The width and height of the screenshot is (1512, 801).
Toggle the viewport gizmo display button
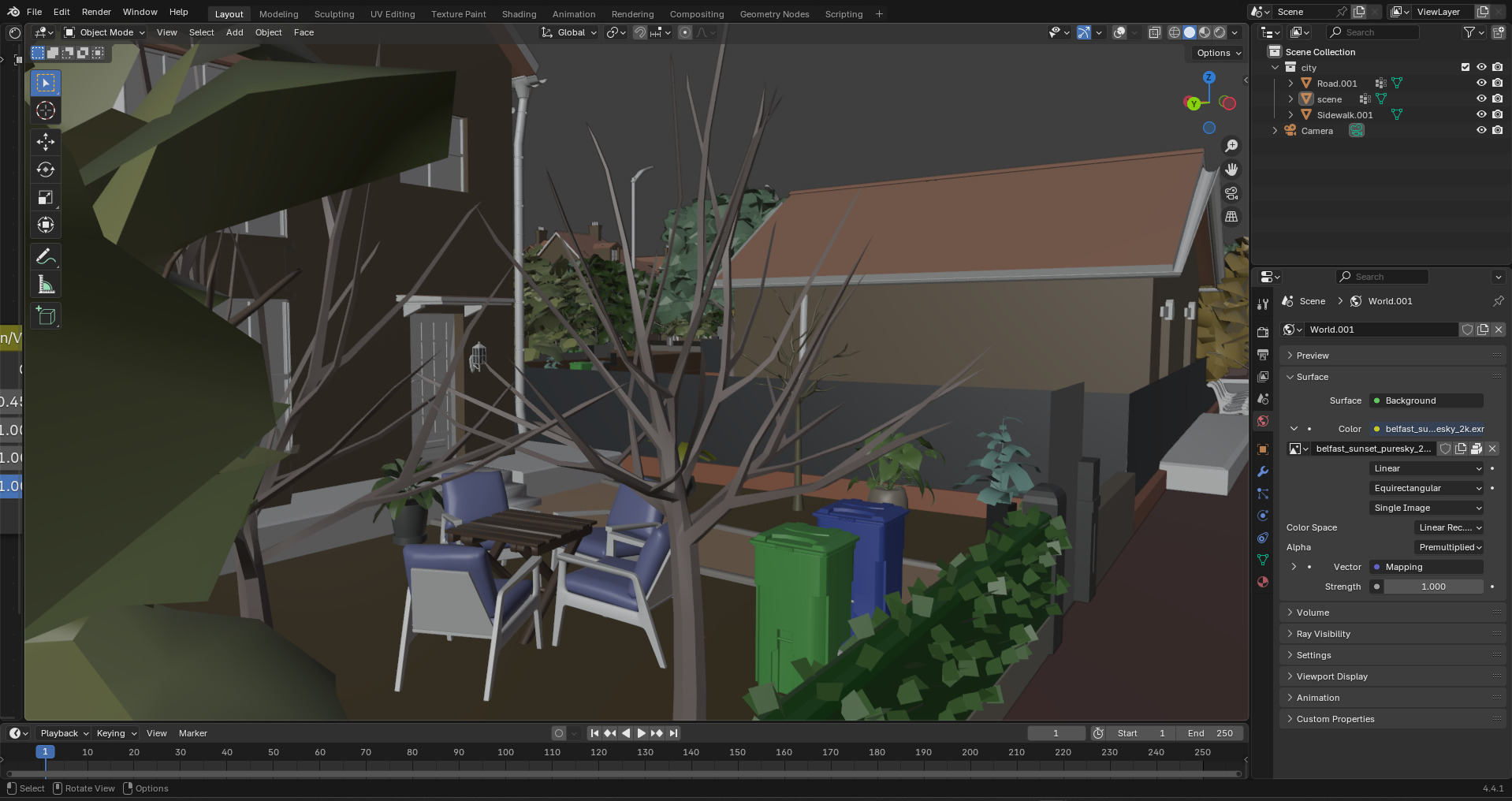click(1084, 32)
